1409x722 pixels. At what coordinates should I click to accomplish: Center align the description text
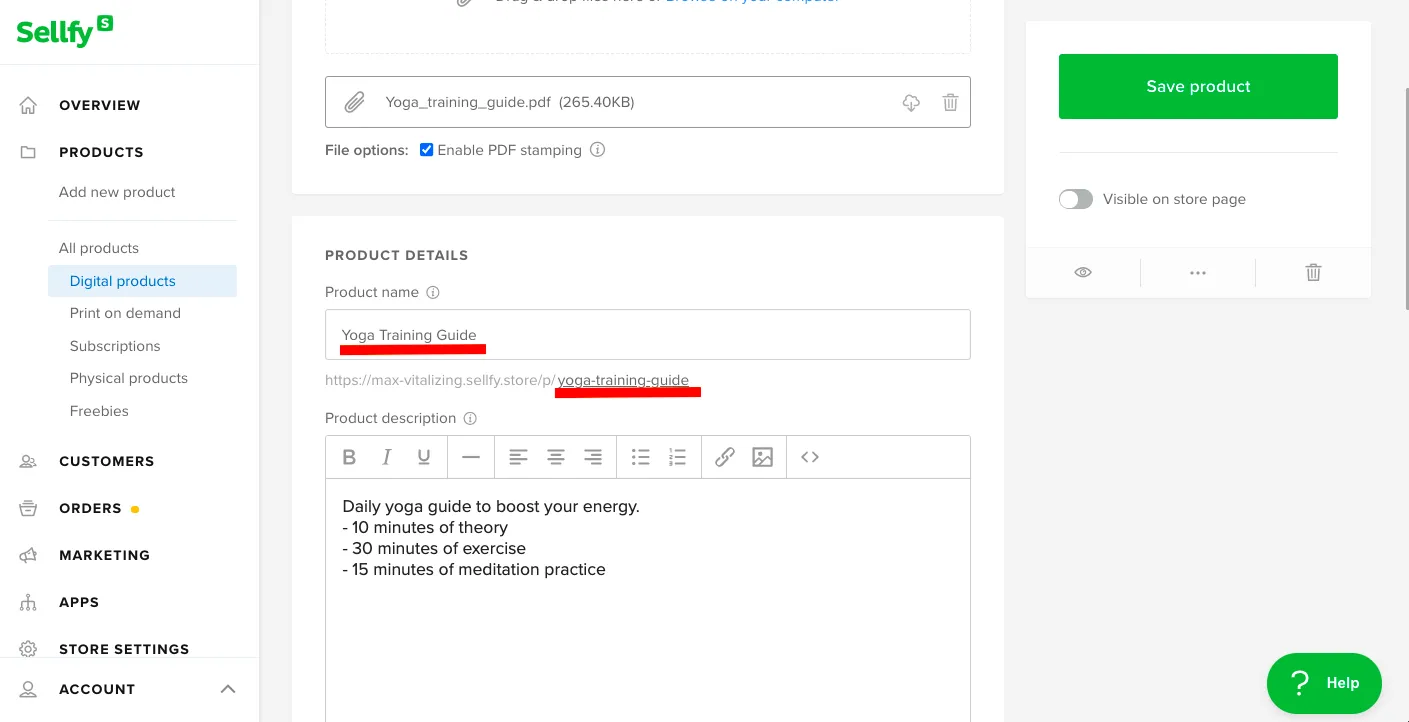point(555,457)
